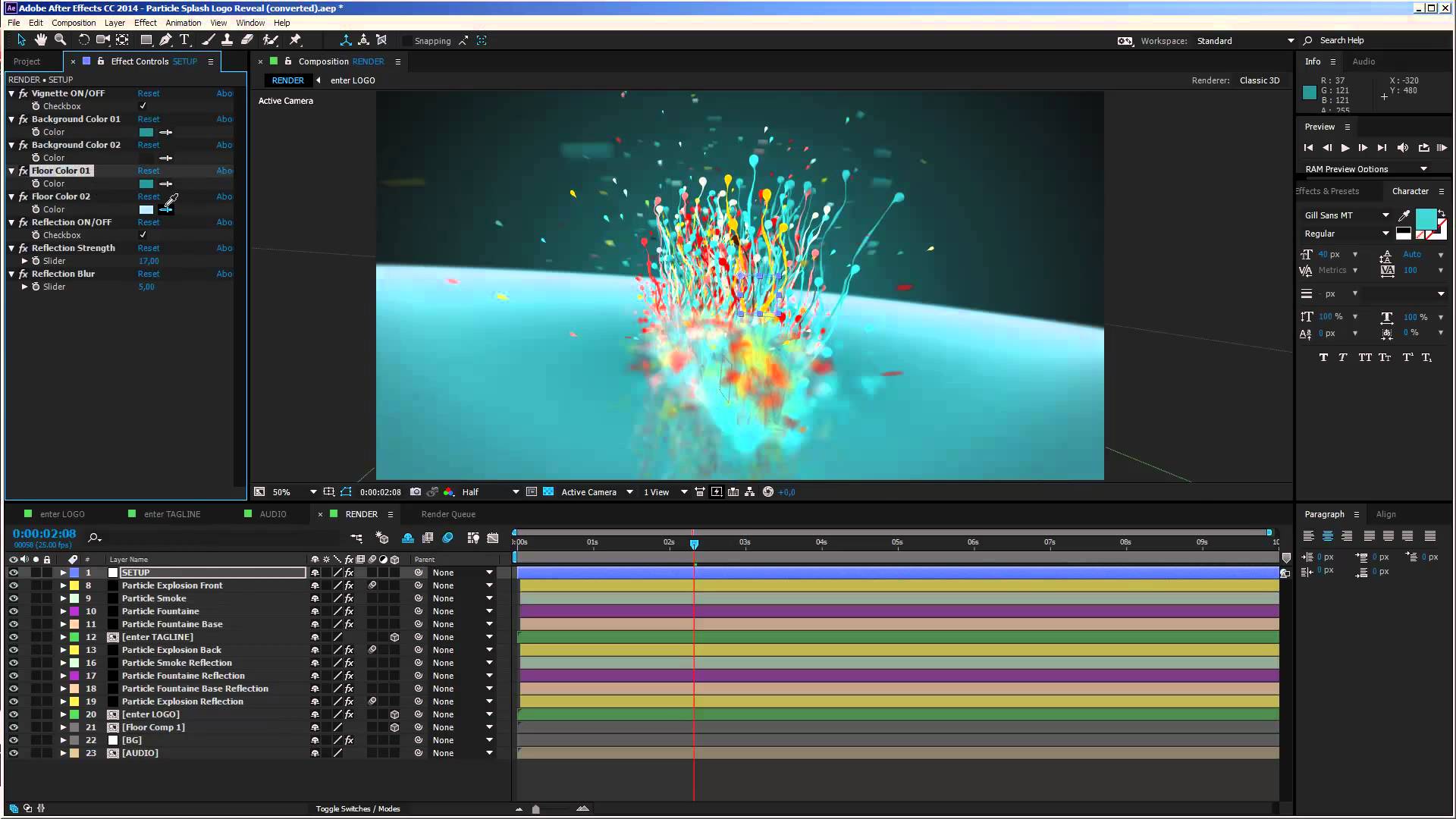Viewport: 1456px width, 819px height.
Task: Click the current-time indicator in timeline ruler
Action: [694, 544]
